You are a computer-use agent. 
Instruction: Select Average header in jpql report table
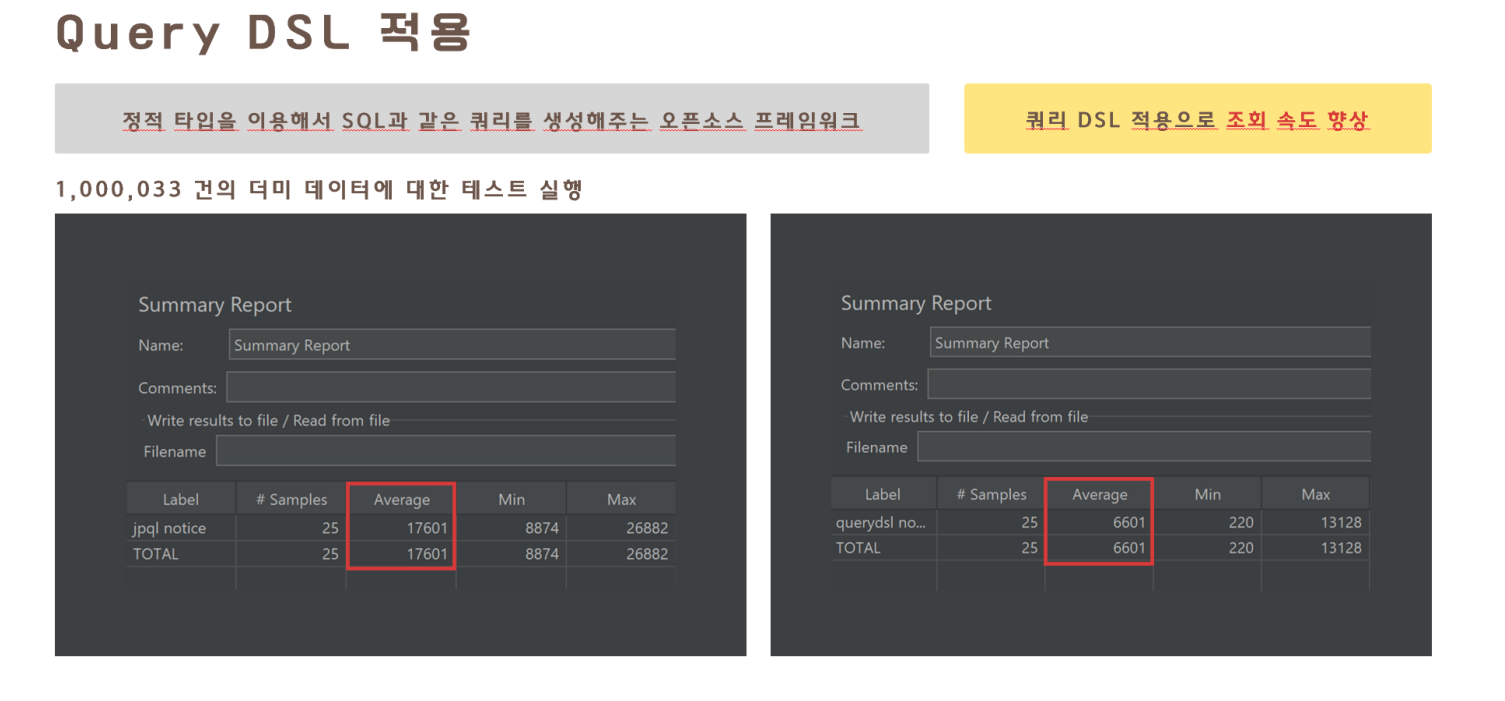pyautogui.click(x=402, y=499)
